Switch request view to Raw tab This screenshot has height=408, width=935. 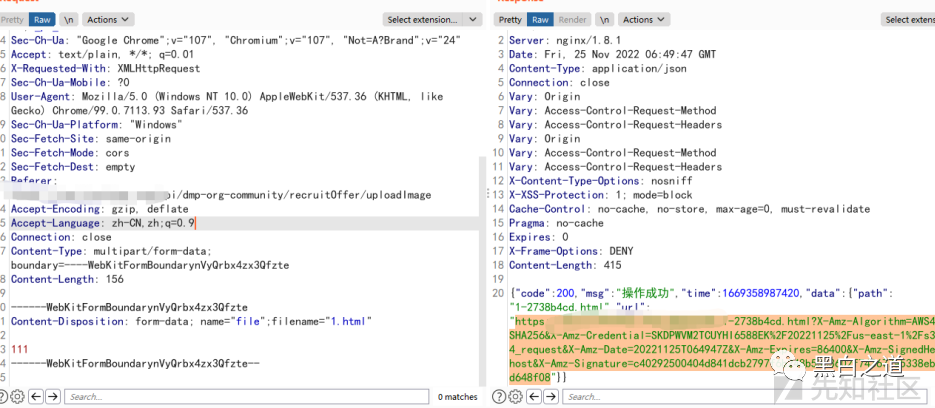click(42, 19)
